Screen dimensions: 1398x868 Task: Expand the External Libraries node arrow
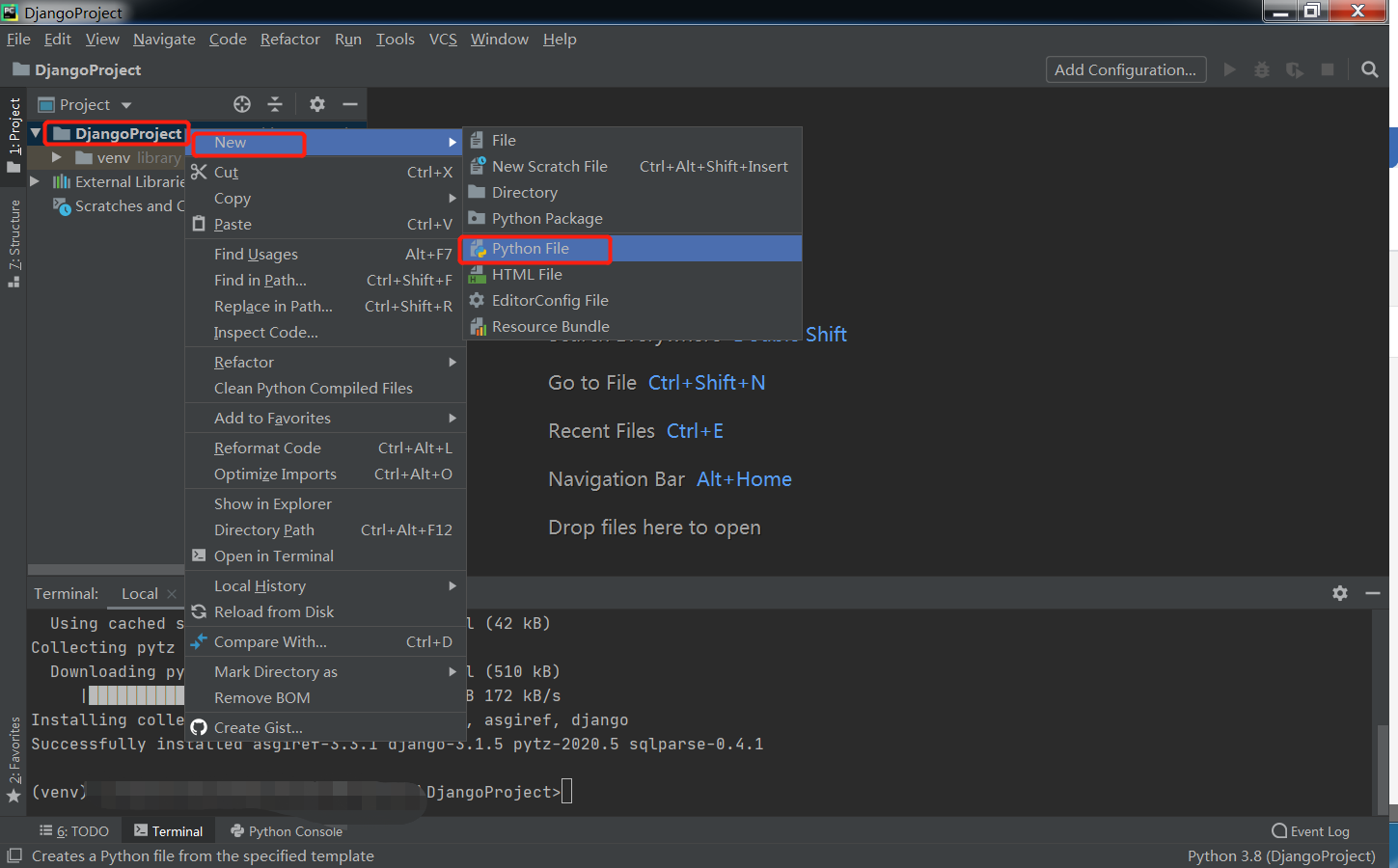(x=35, y=181)
